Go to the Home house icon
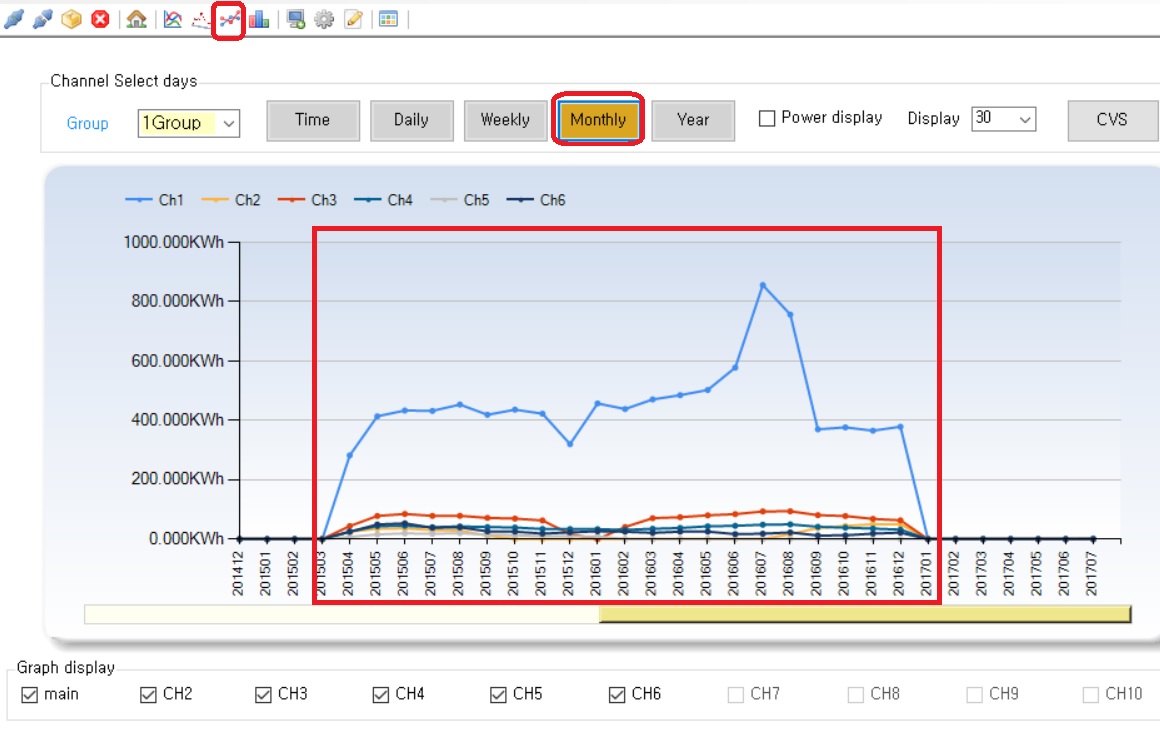1160x746 pixels. [136, 19]
